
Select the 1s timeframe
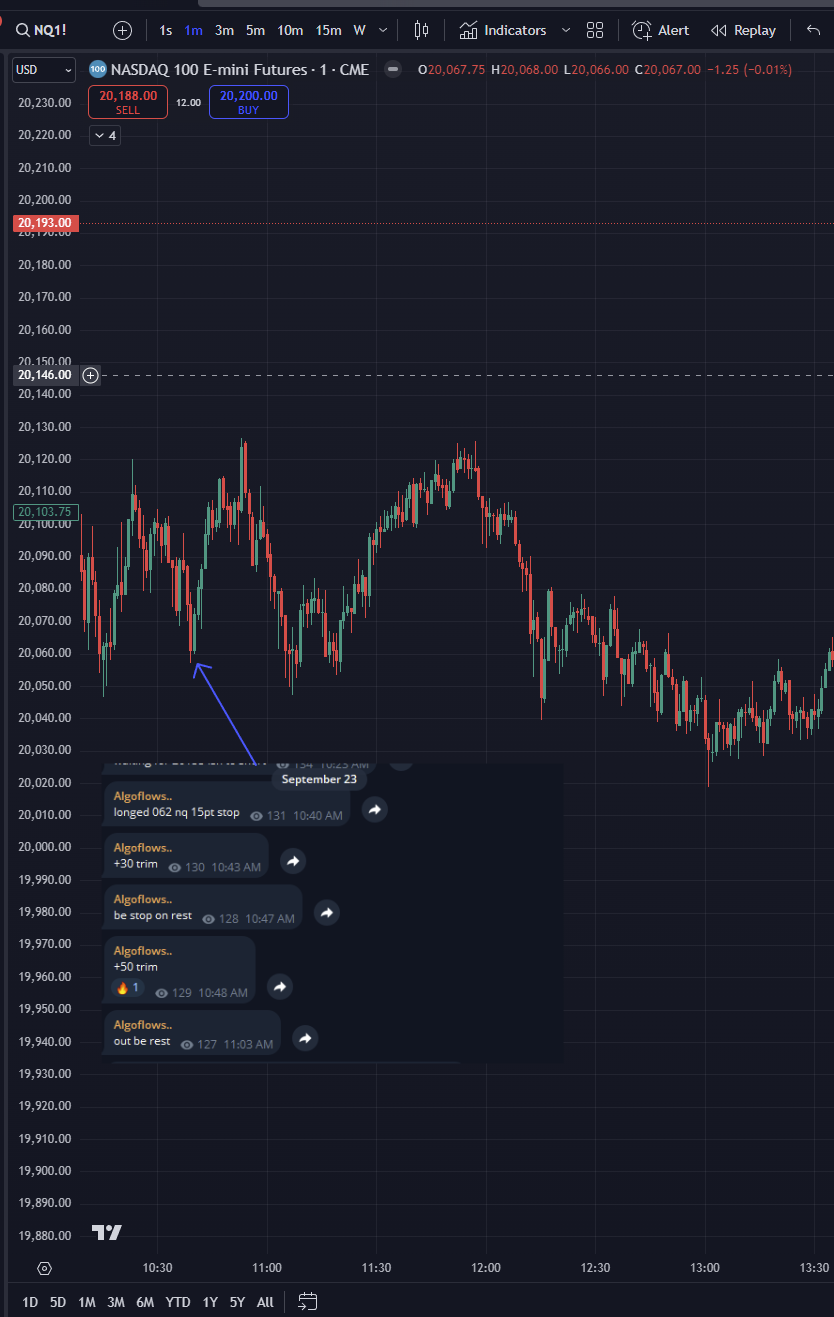[x=165, y=30]
